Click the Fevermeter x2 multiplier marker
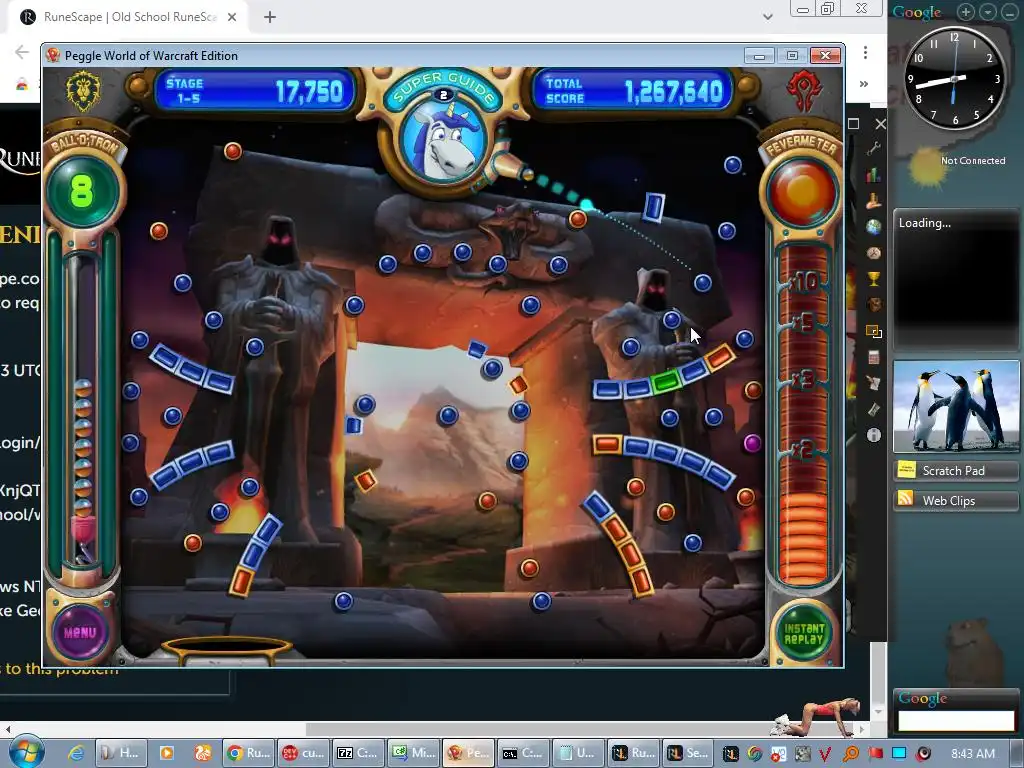Image resolution: width=1024 pixels, height=768 pixels. [x=803, y=449]
